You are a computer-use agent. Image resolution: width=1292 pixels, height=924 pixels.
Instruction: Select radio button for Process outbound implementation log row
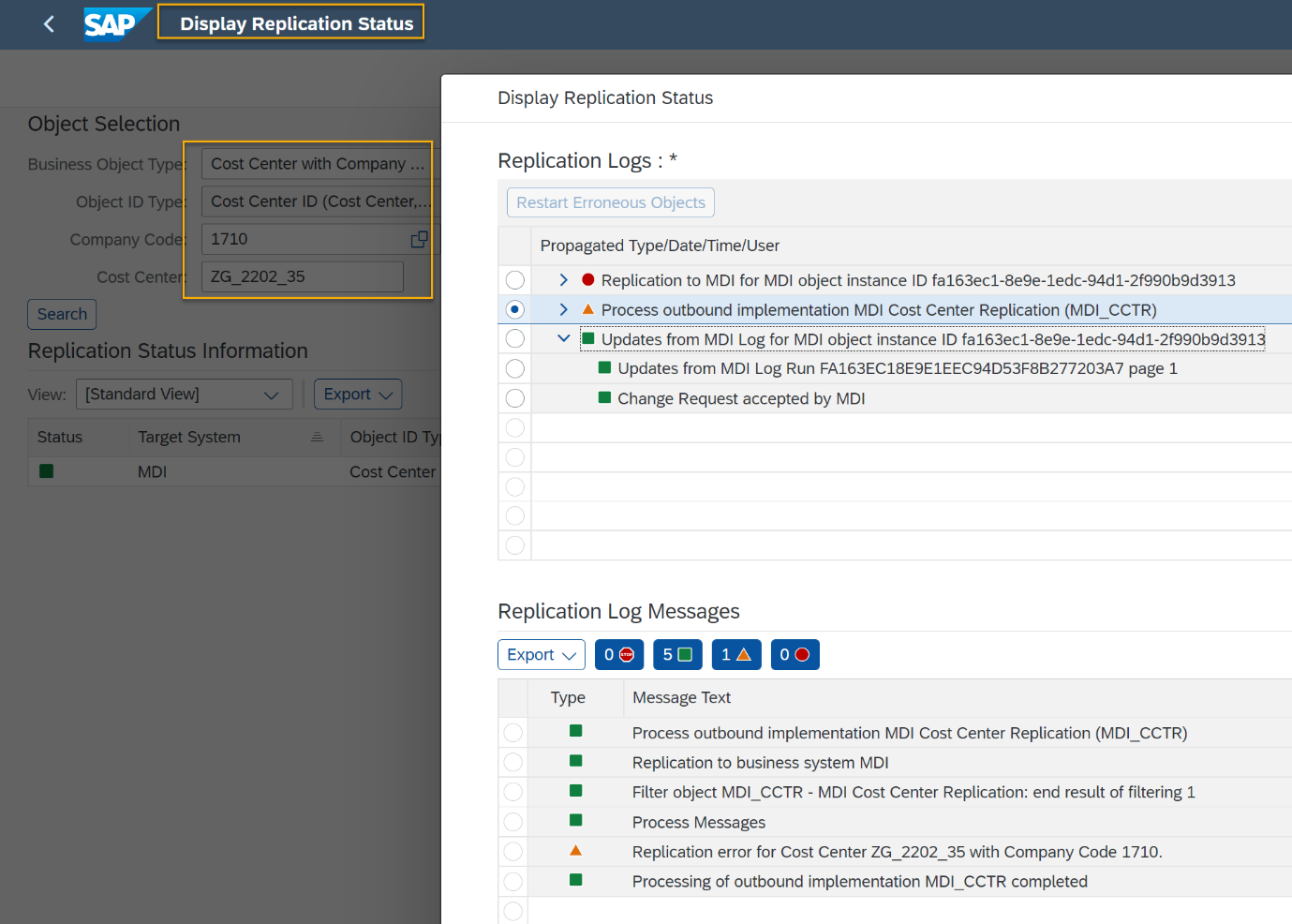click(515, 309)
